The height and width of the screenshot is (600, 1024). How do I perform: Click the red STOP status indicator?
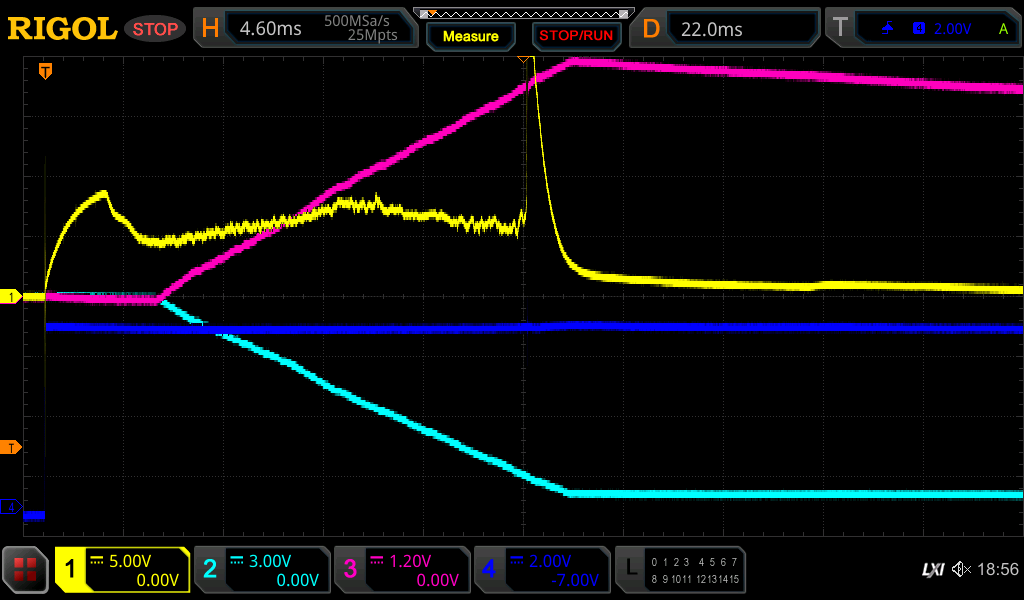click(155, 29)
